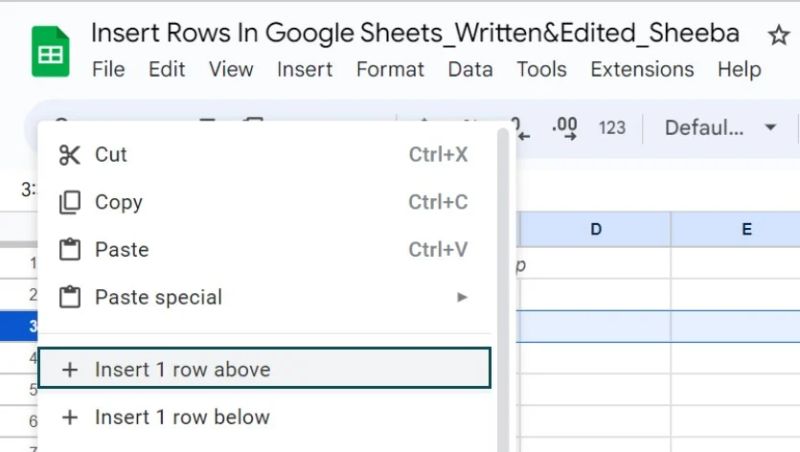The width and height of the screenshot is (800, 452).
Task: Open the Extensions menu
Action: point(642,69)
